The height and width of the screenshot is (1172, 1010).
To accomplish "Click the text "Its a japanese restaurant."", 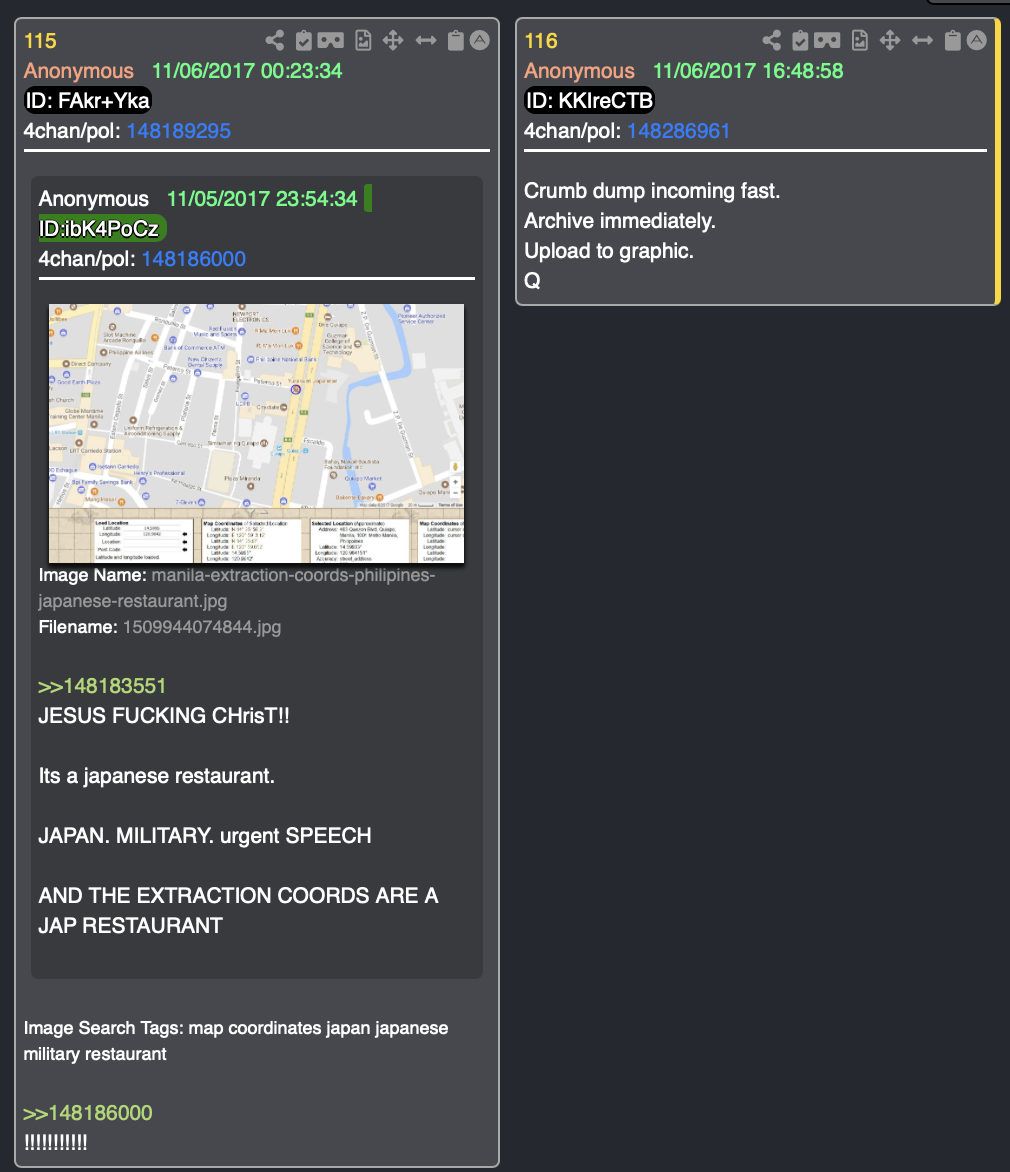I will pyautogui.click(x=156, y=776).
